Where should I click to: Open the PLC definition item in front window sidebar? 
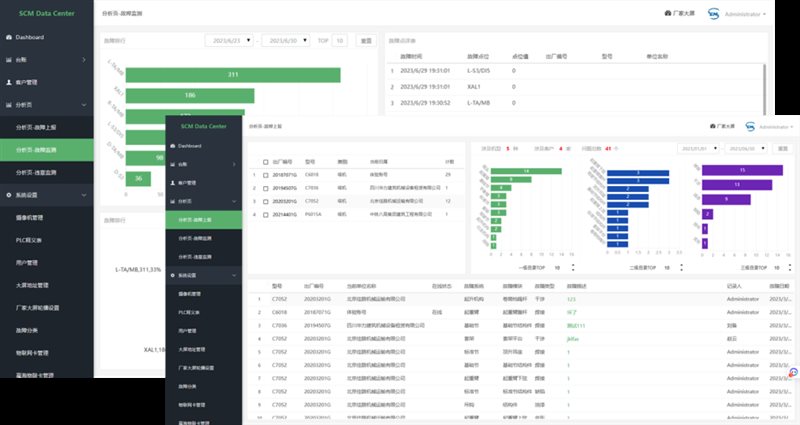click(189, 312)
